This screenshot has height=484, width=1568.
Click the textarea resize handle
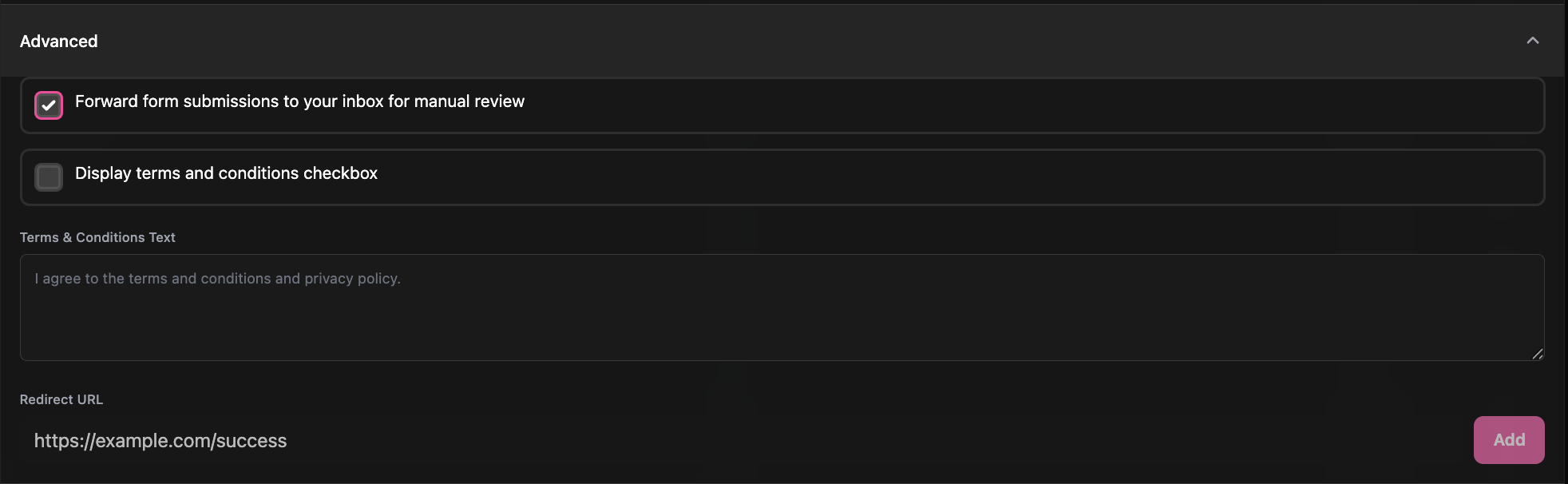point(1537,353)
